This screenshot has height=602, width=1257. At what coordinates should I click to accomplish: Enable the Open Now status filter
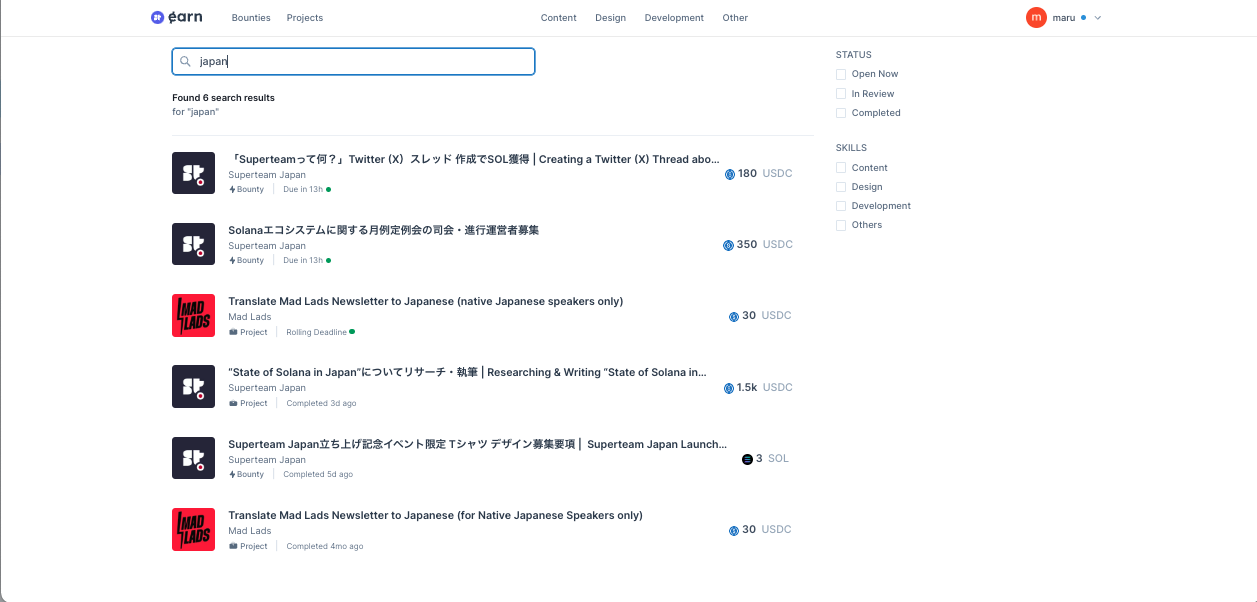pyautogui.click(x=841, y=74)
